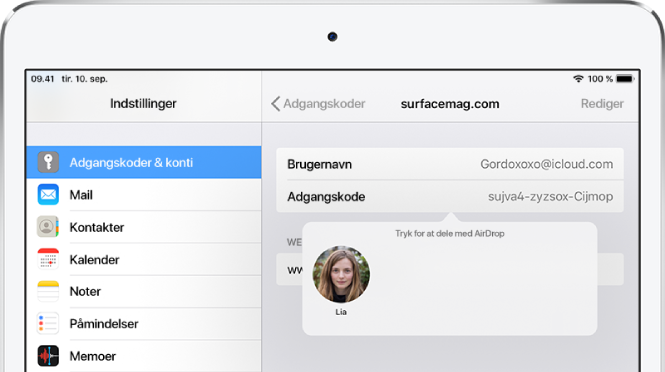665x372 pixels.
Task: Tap the Mail envelope icon
Action: click(48, 195)
